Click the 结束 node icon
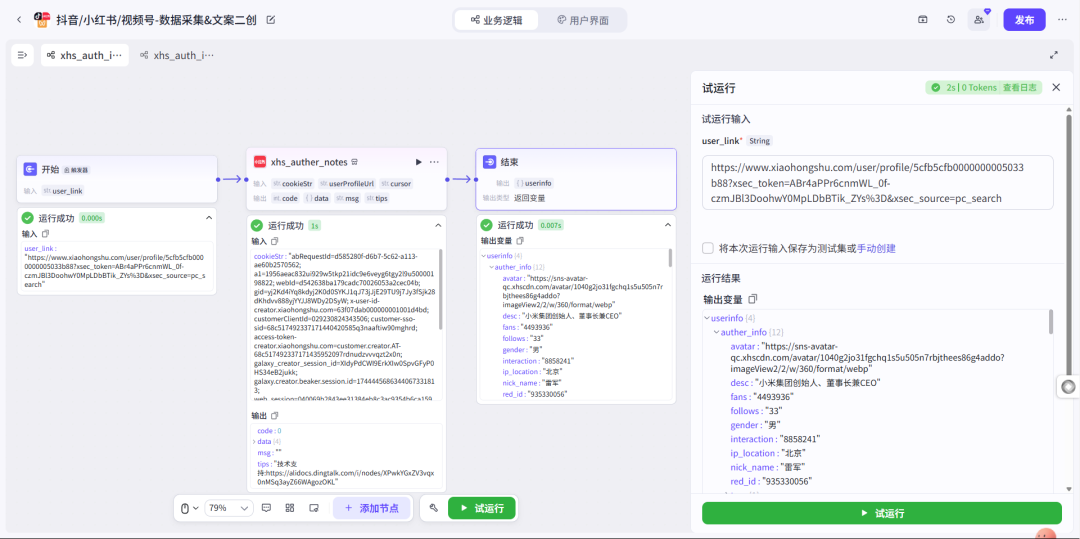The image size is (1080, 539). (x=489, y=162)
